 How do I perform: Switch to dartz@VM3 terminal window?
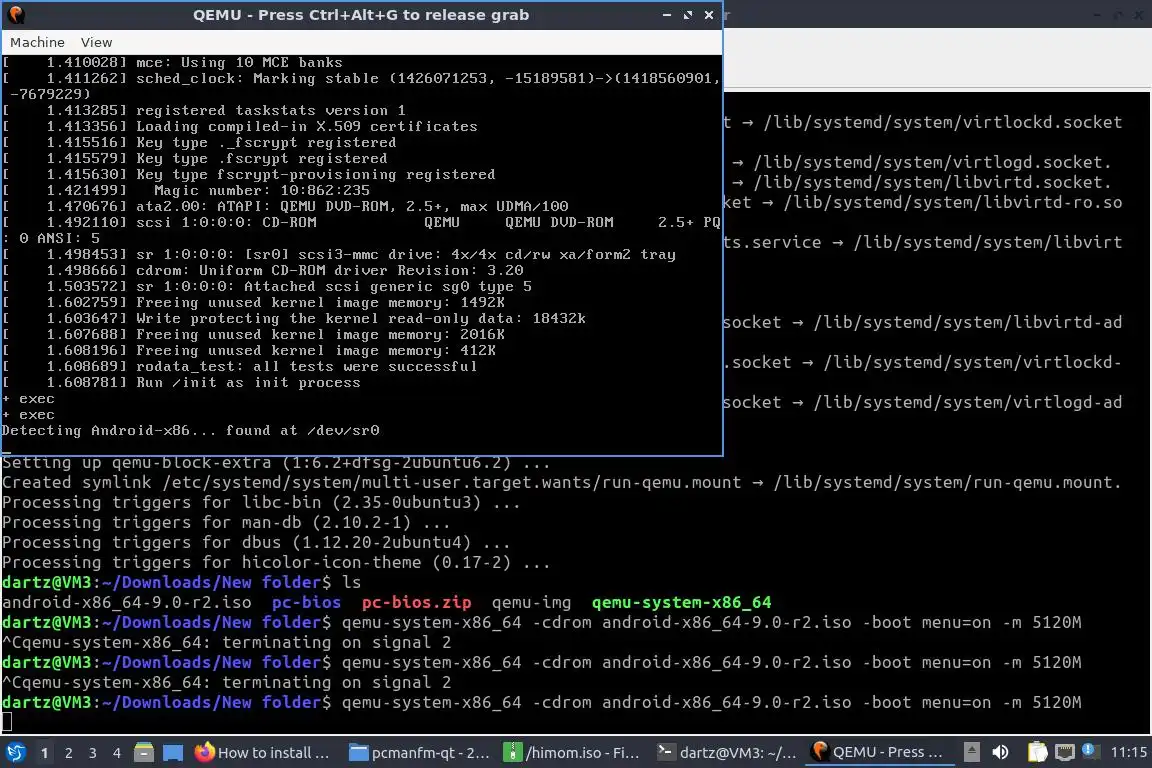pyautogui.click(x=727, y=753)
